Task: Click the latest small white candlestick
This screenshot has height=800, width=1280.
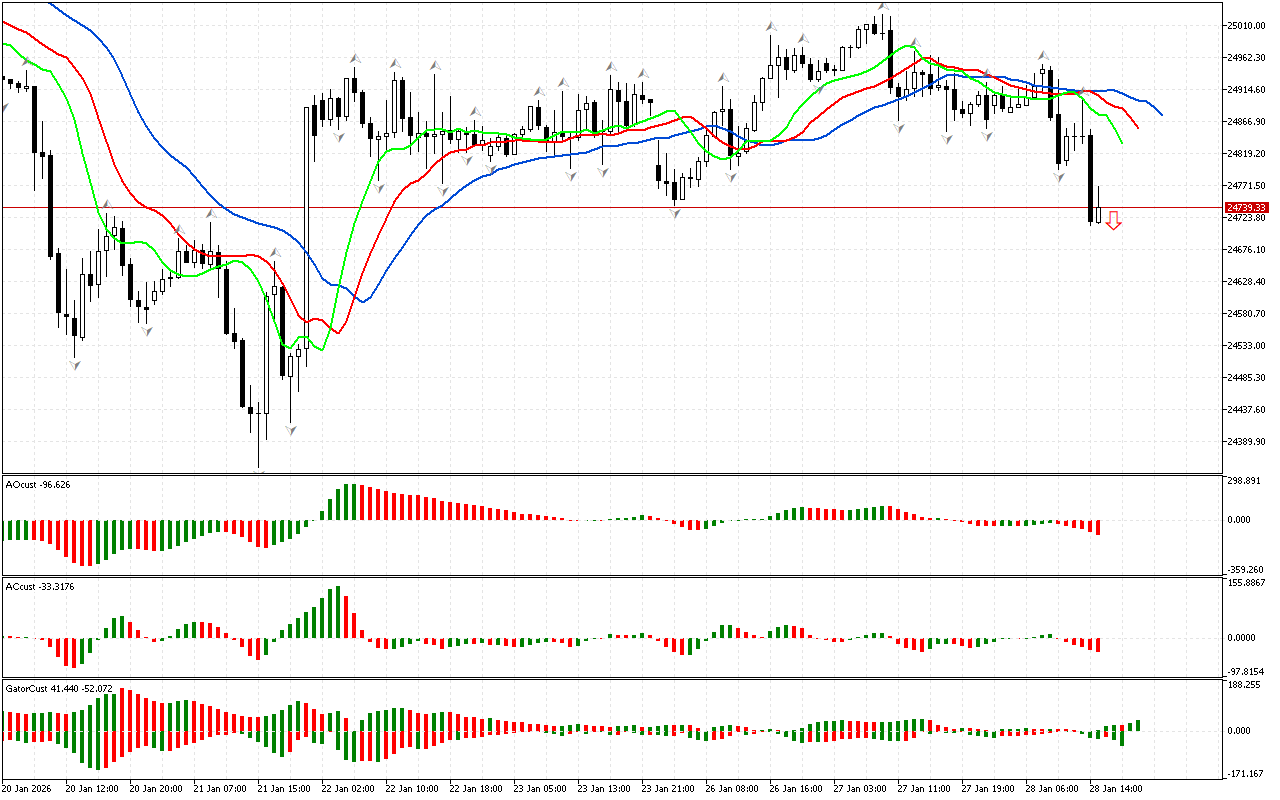Action: pos(1098,214)
